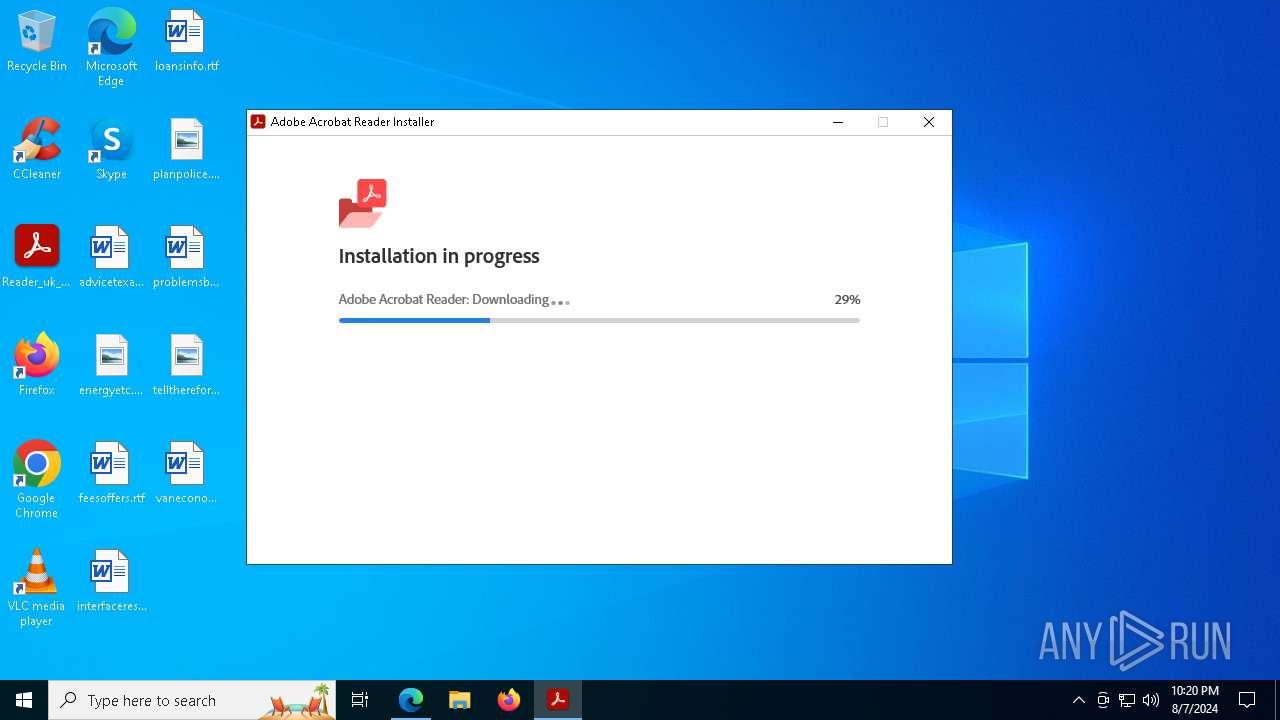This screenshot has width=1280, height=720.
Task: Select the interfaceres Word document
Action: point(111,582)
